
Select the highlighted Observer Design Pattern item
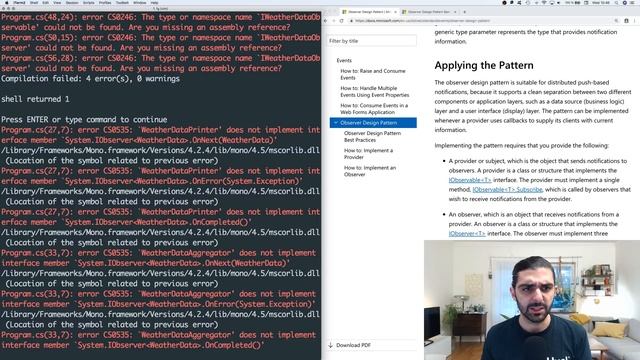pyautogui.click(x=373, y=123)
